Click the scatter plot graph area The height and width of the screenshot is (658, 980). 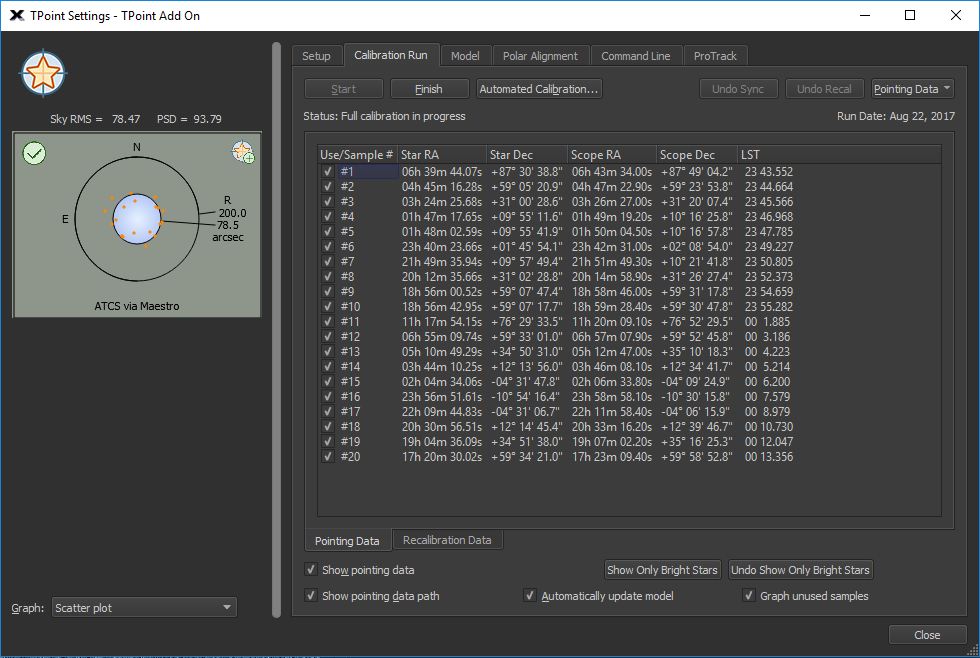137,224
